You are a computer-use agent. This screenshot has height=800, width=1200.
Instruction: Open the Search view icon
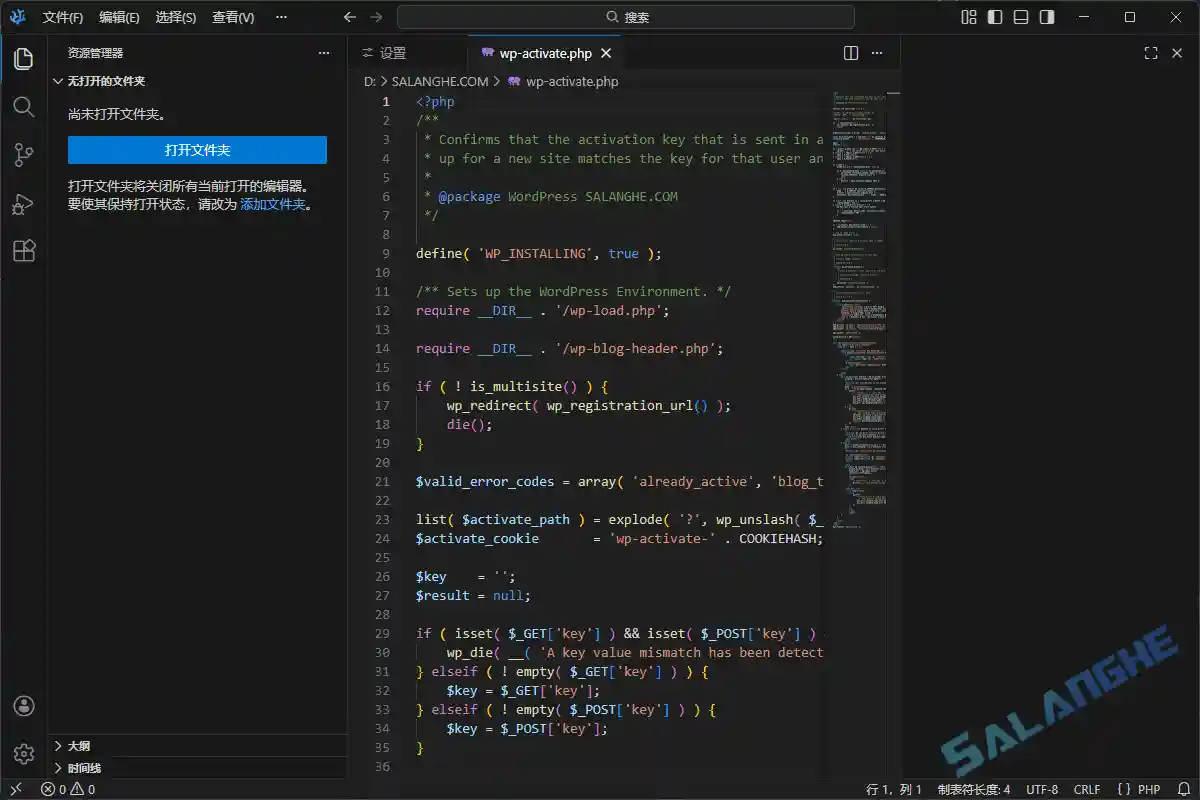click(23, 107)
